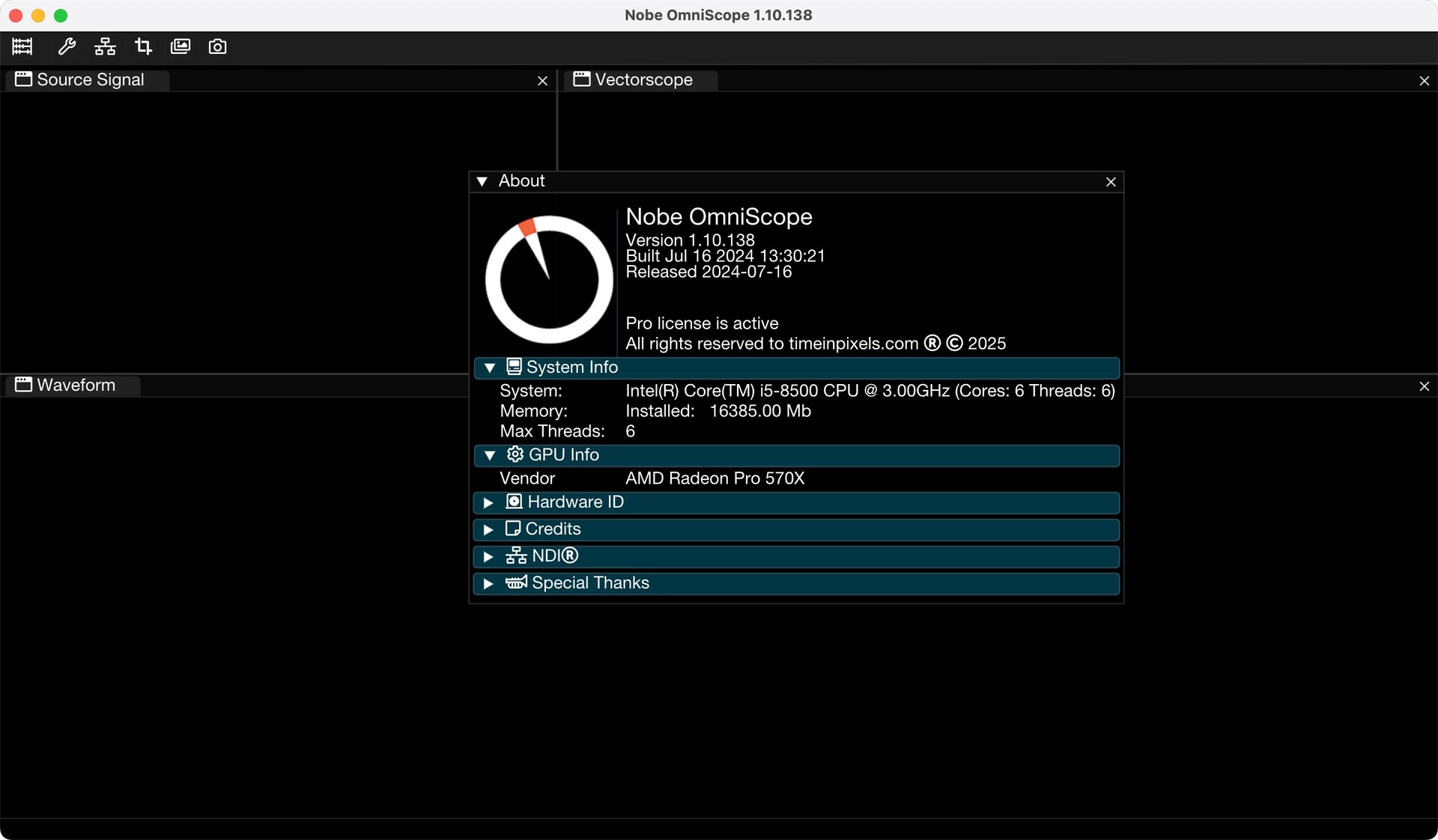The width and height of the screenshot is (1438, 840).
Task: Collapse the About window triangle
Action: [x=482, y=182]
